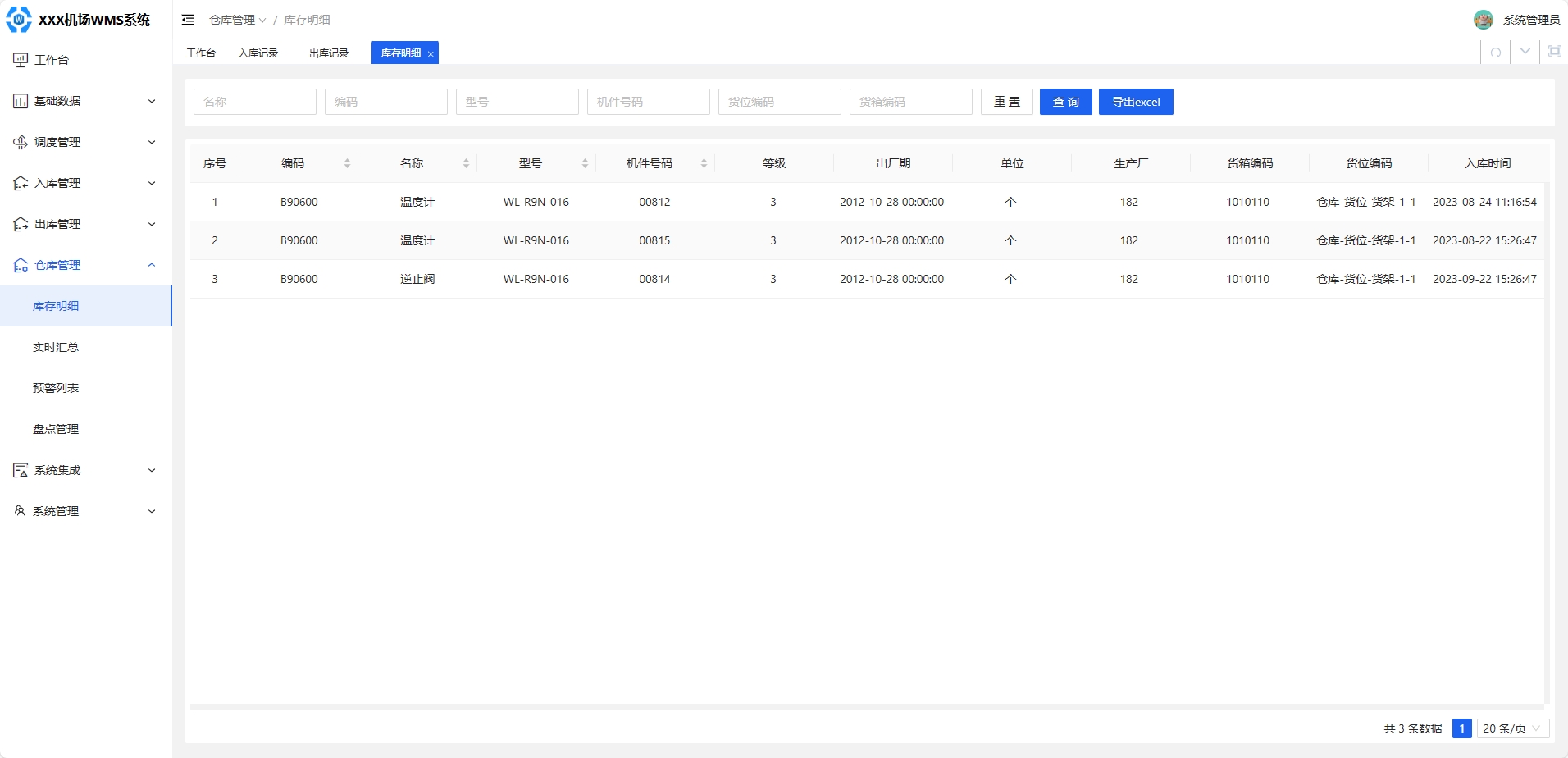Click the 逆止阀 name cell
Image resolution: width=1568 pixels, height=758 pixels.
click(417, 279)
